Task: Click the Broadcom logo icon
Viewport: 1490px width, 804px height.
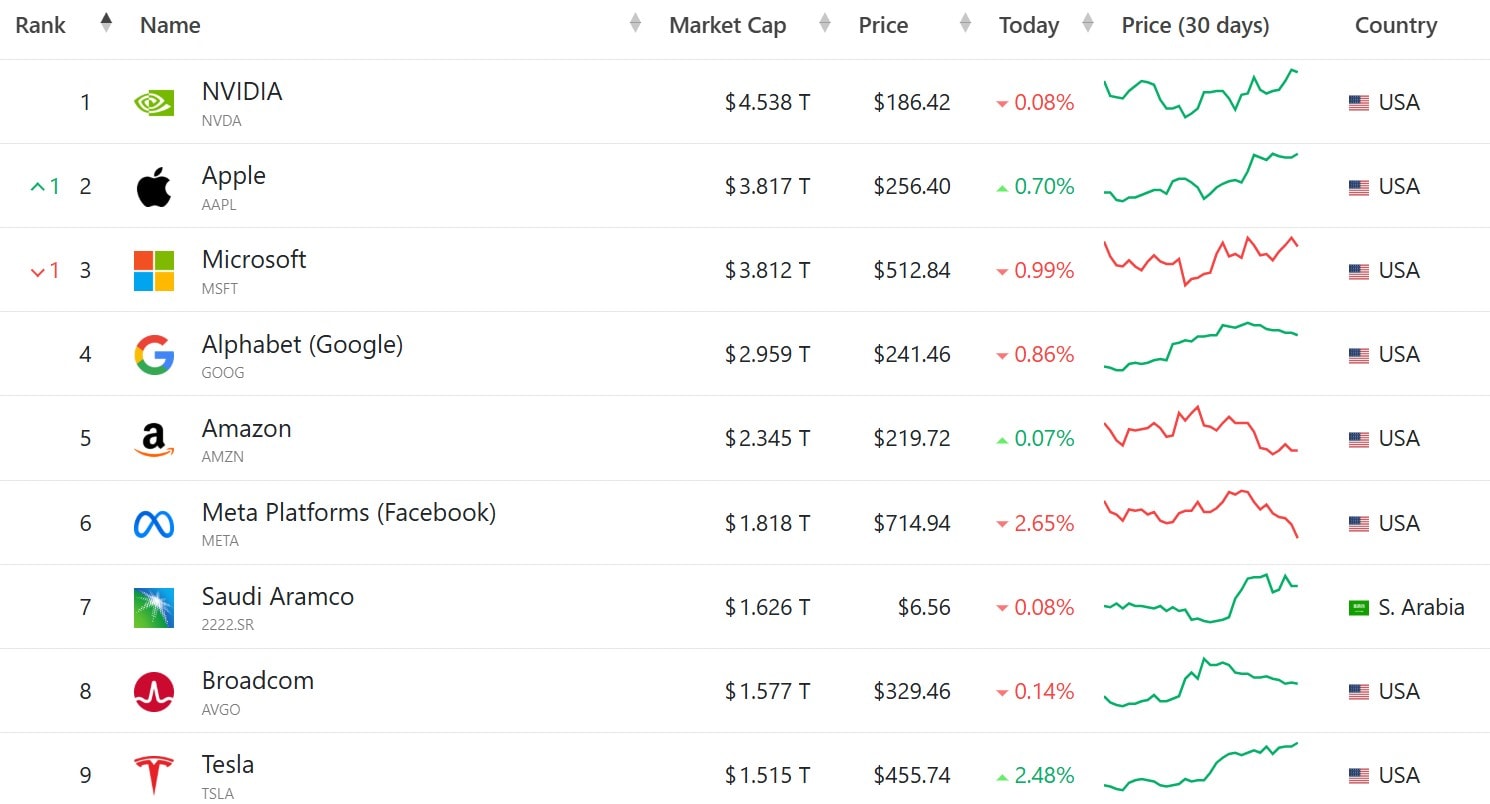Action: [x=154, y=692]
